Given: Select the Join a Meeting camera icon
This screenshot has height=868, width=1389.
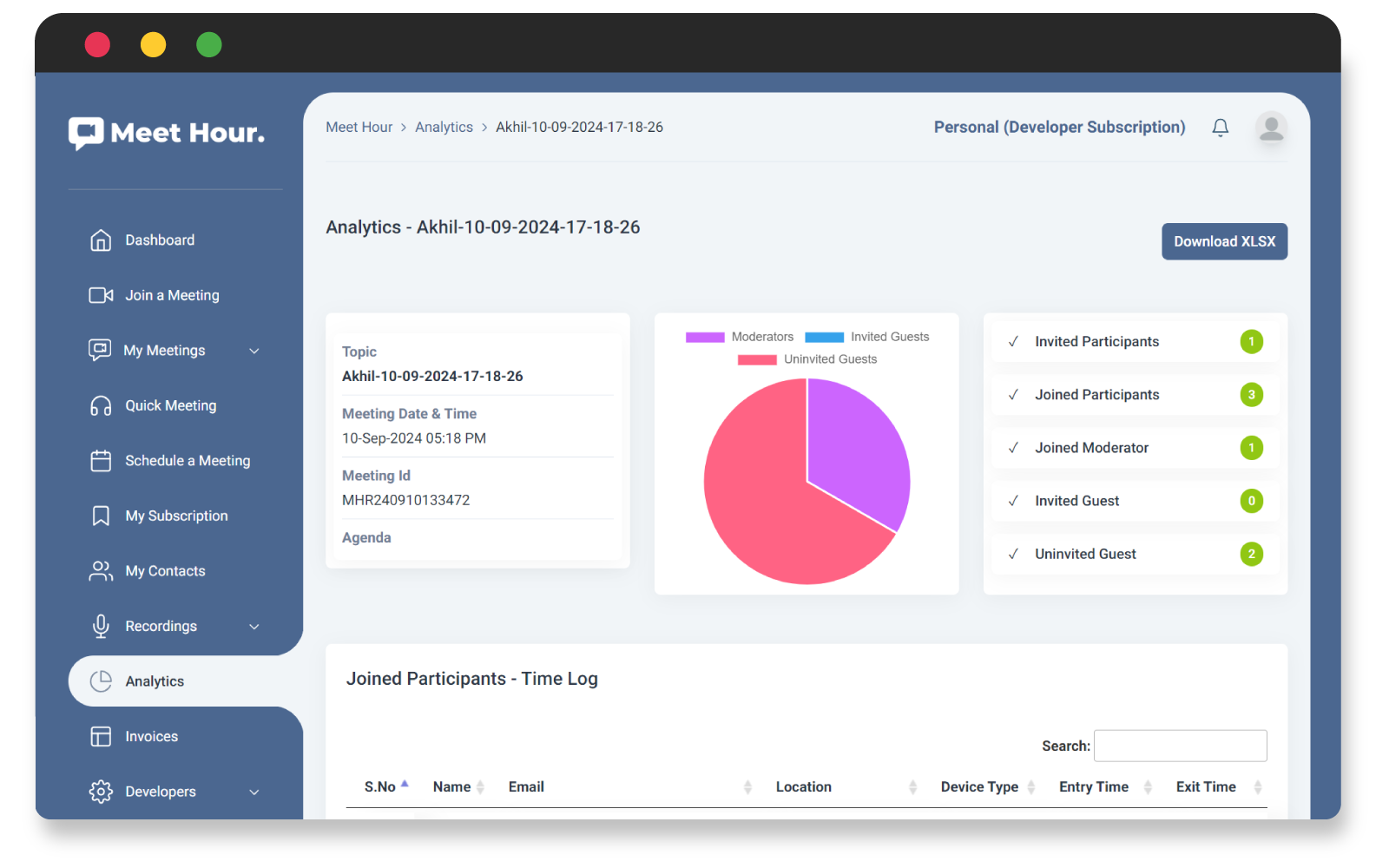Looking at the screenshot, I should click(100, 295).
